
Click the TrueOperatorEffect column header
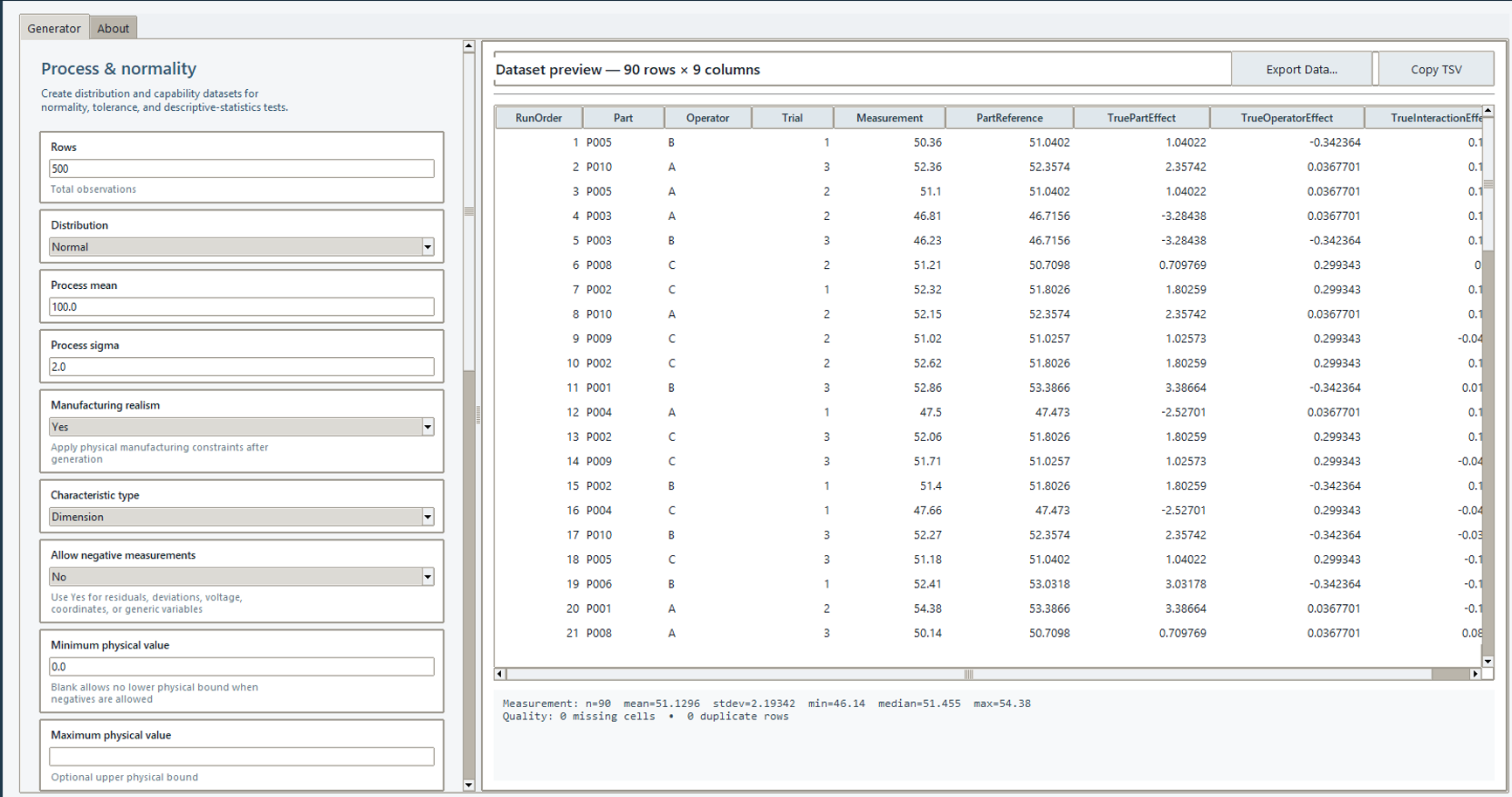click(x=1287, y=118)
